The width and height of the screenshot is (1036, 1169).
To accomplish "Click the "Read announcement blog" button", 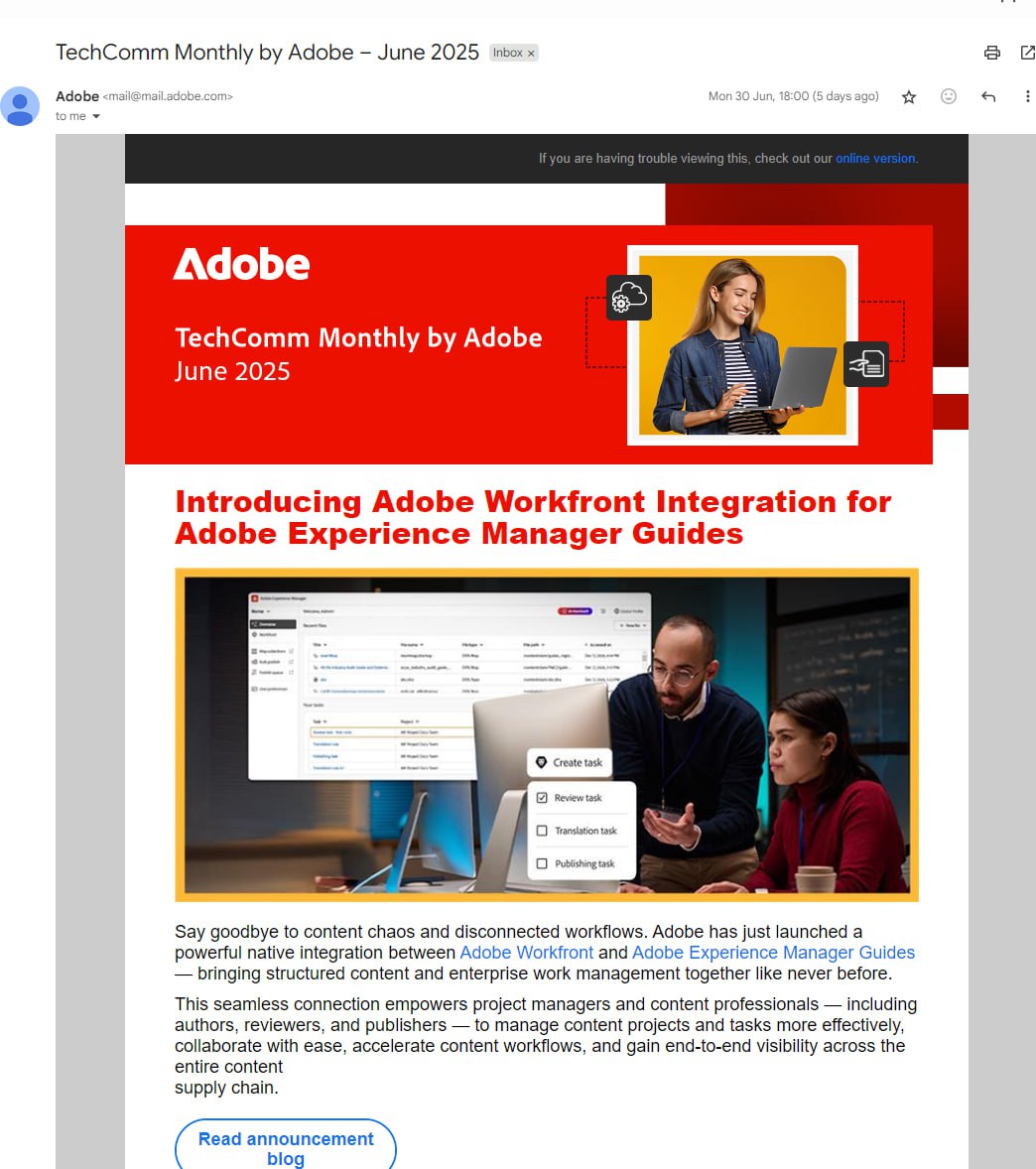I will point(286,1147).
